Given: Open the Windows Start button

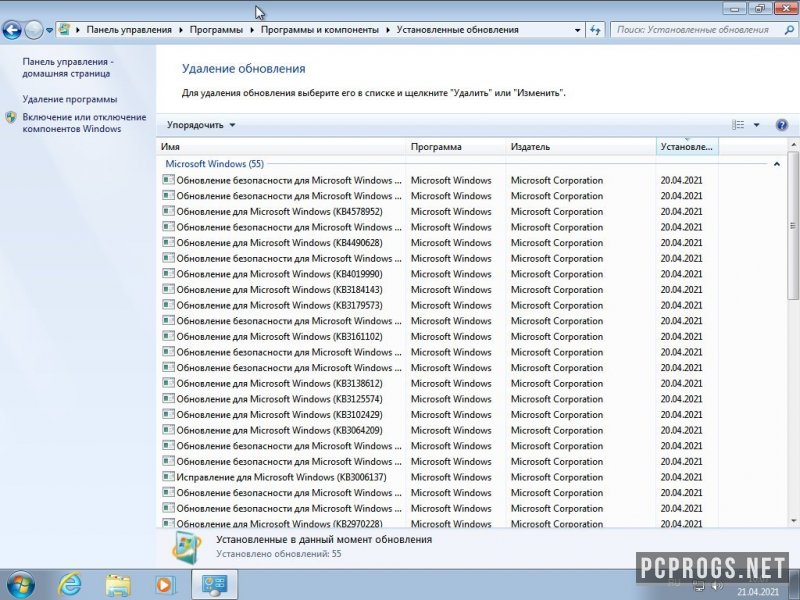Looking at the screenshot, I should pyautogui.click(x=20, y=585).
